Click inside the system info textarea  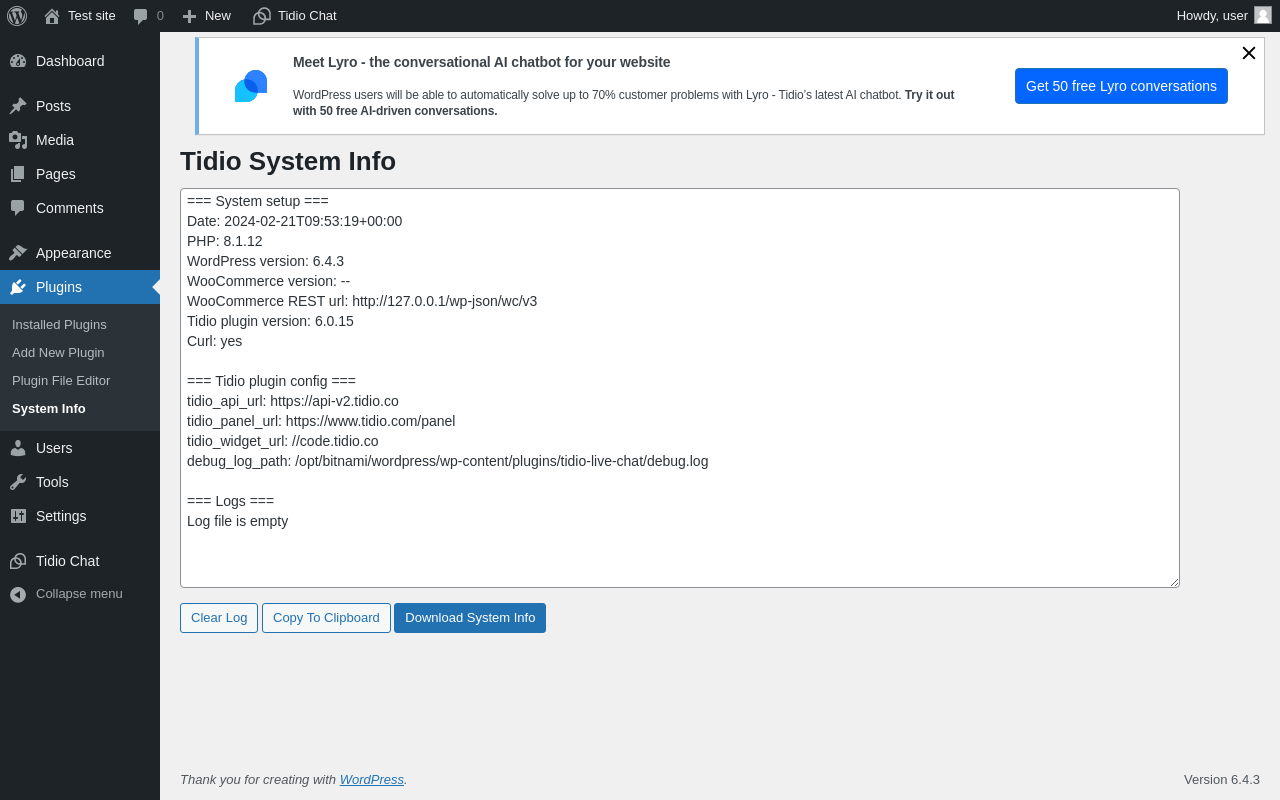[x=680, y=388]
